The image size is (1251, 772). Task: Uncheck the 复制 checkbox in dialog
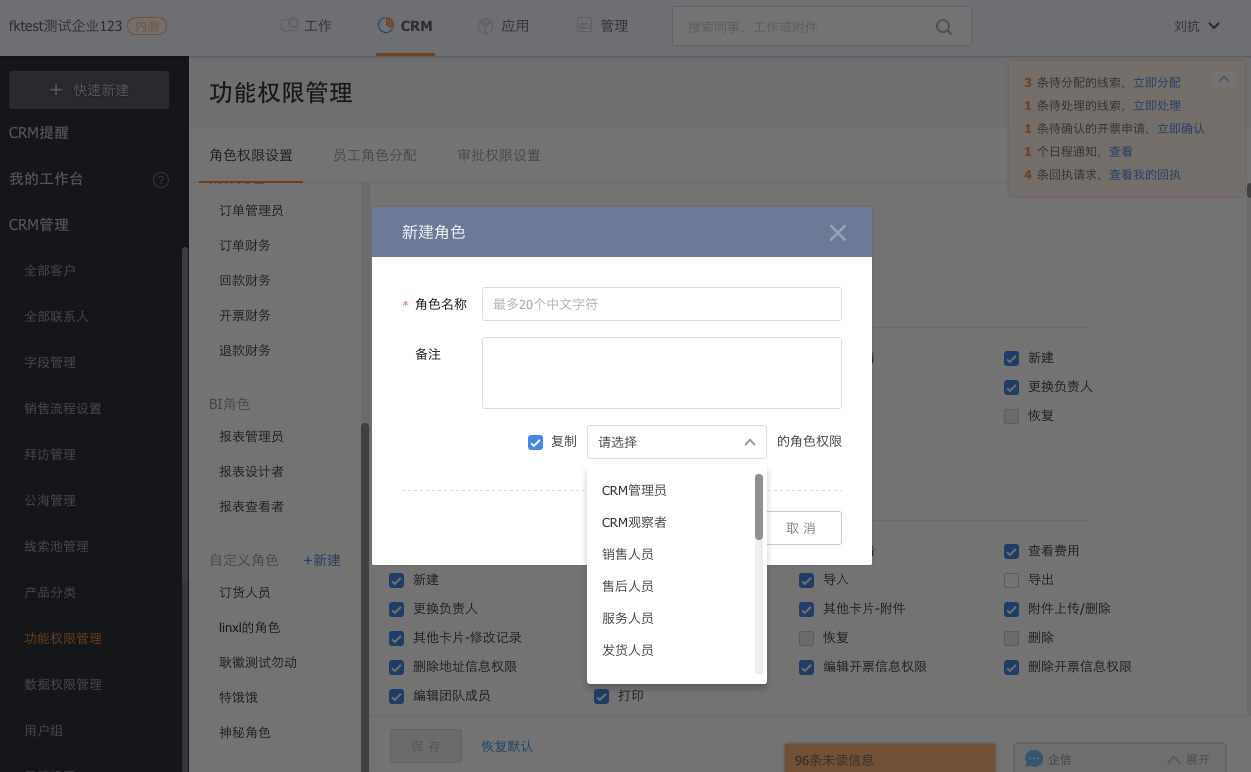click(x=535, y=442)
